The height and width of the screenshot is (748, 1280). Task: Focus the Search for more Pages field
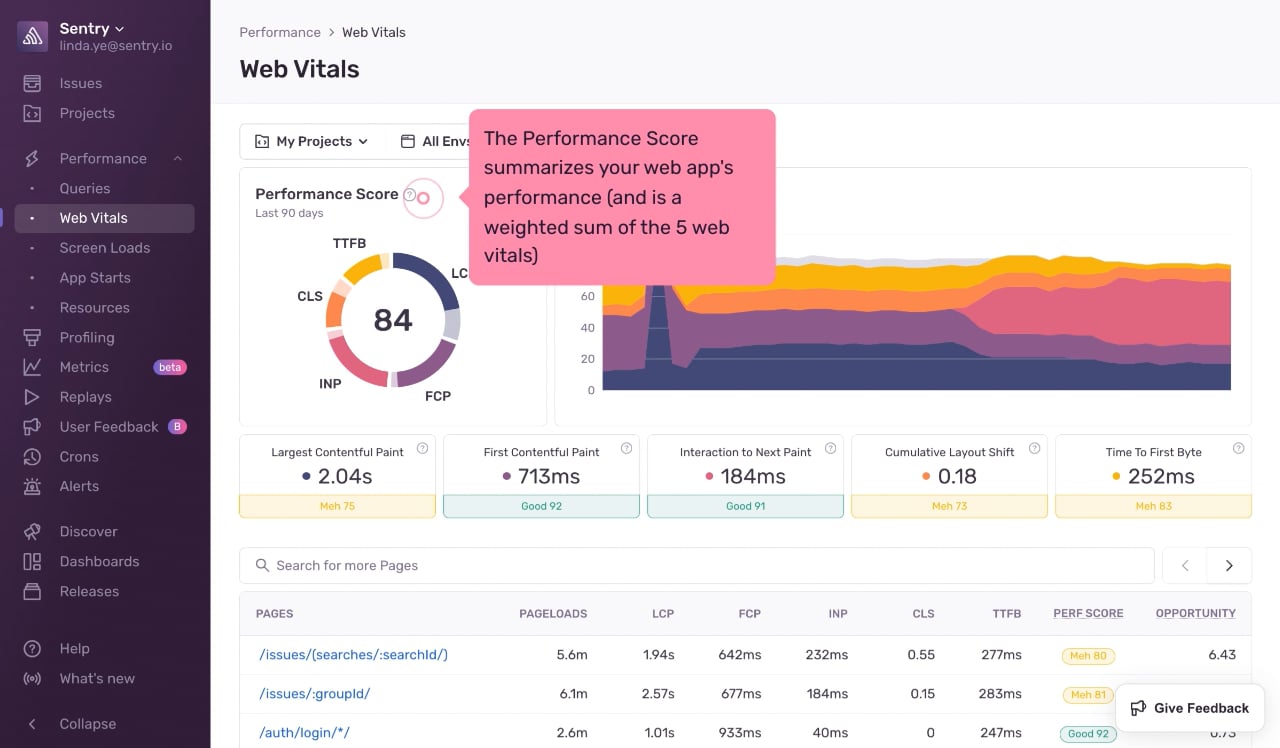(696, 566)
